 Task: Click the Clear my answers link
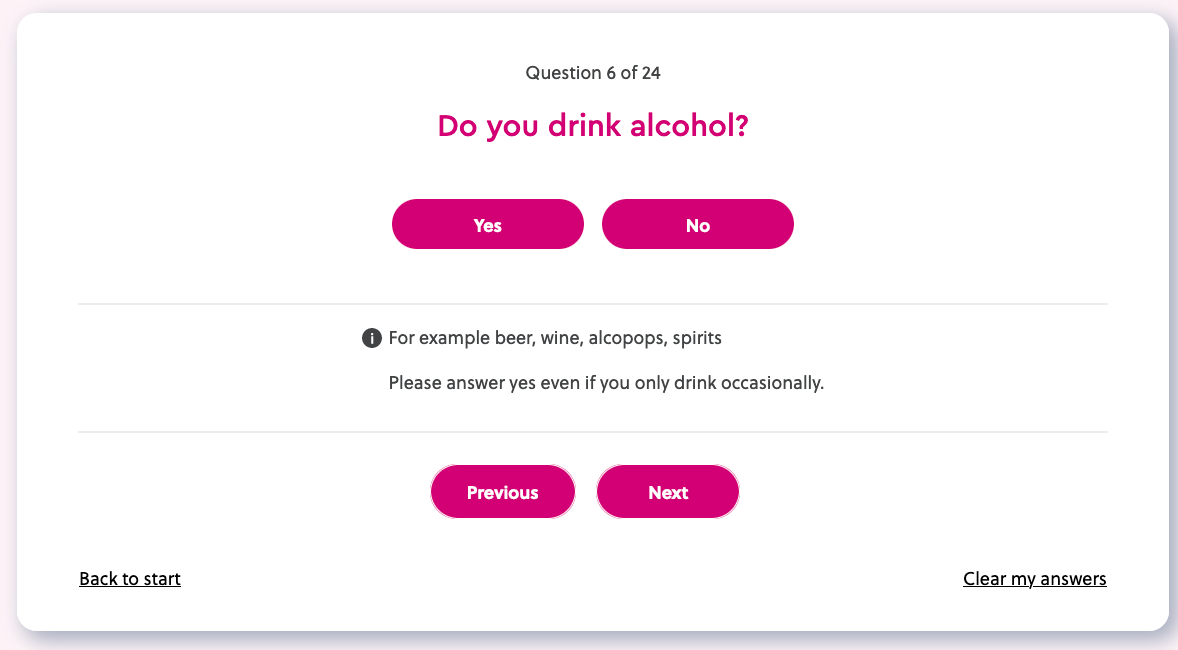click(1034, 579)
